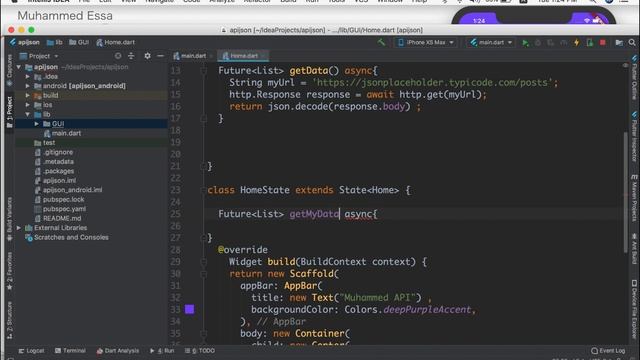
Task: Click the Run with Coverage icon
Action: click(x=551, y=42)
